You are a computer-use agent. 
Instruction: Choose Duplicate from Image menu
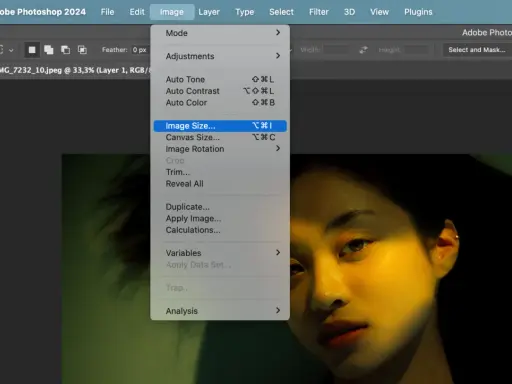[220, 207]
